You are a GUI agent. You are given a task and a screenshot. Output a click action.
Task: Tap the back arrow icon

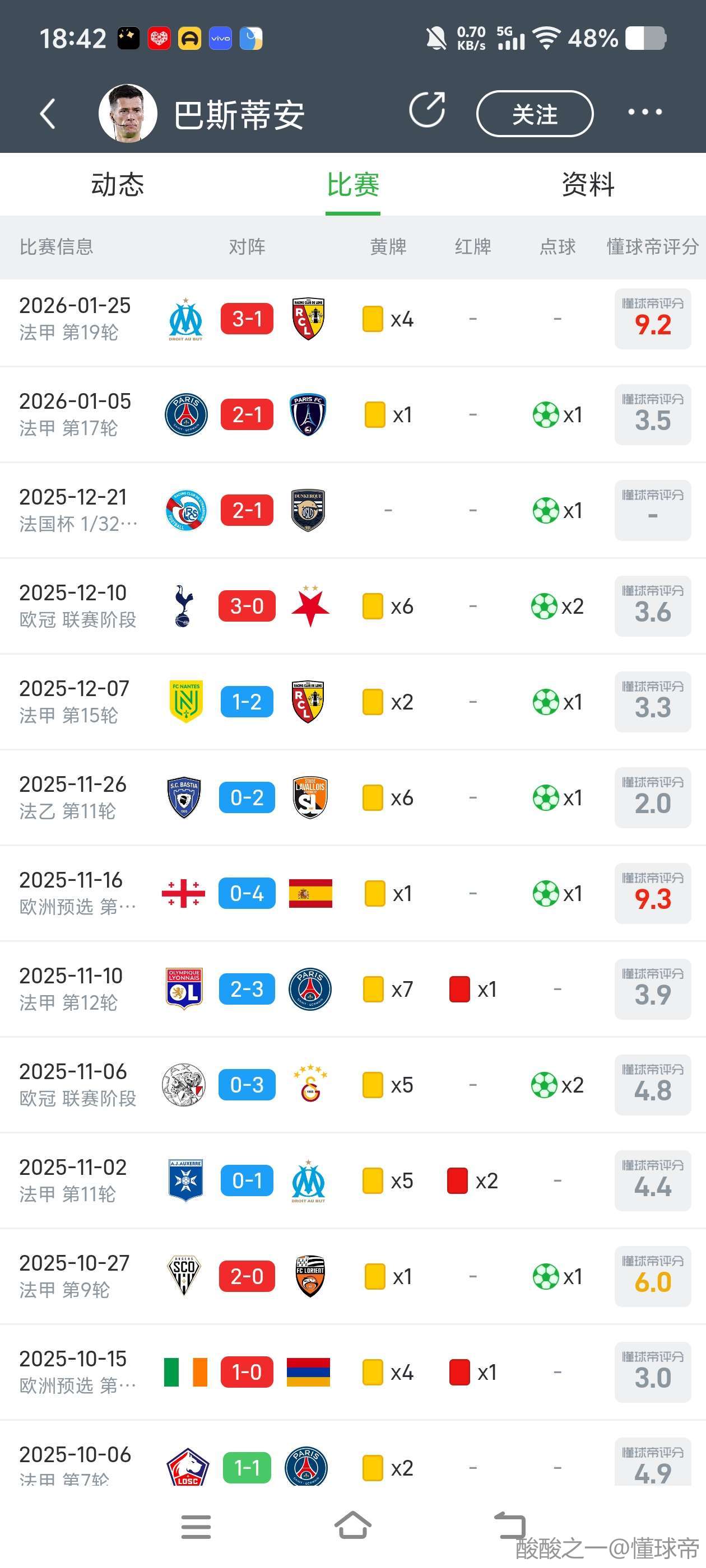click(48, 113)
